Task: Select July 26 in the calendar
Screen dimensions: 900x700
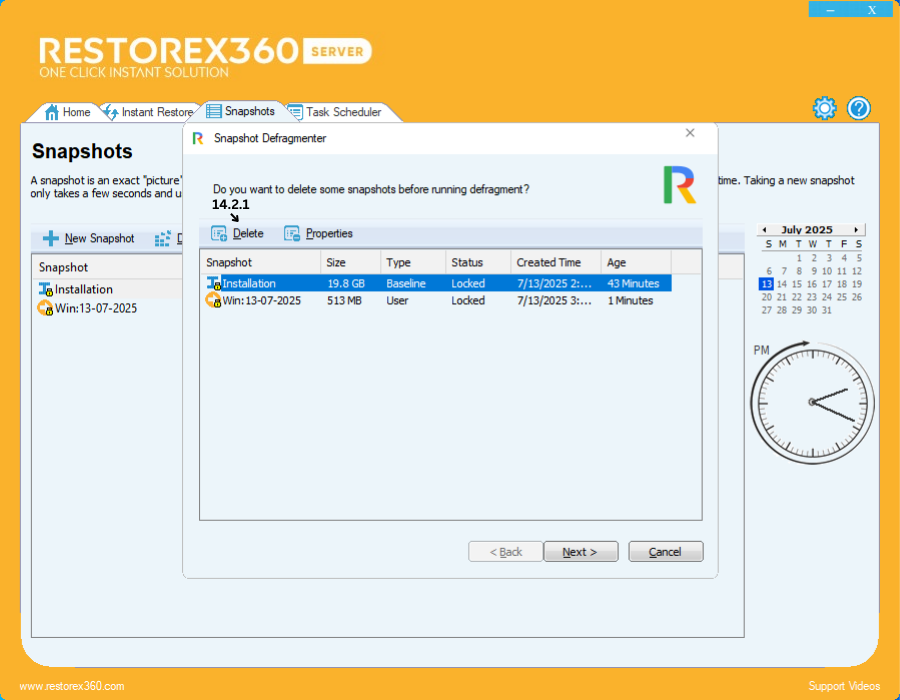Action: 856,297
